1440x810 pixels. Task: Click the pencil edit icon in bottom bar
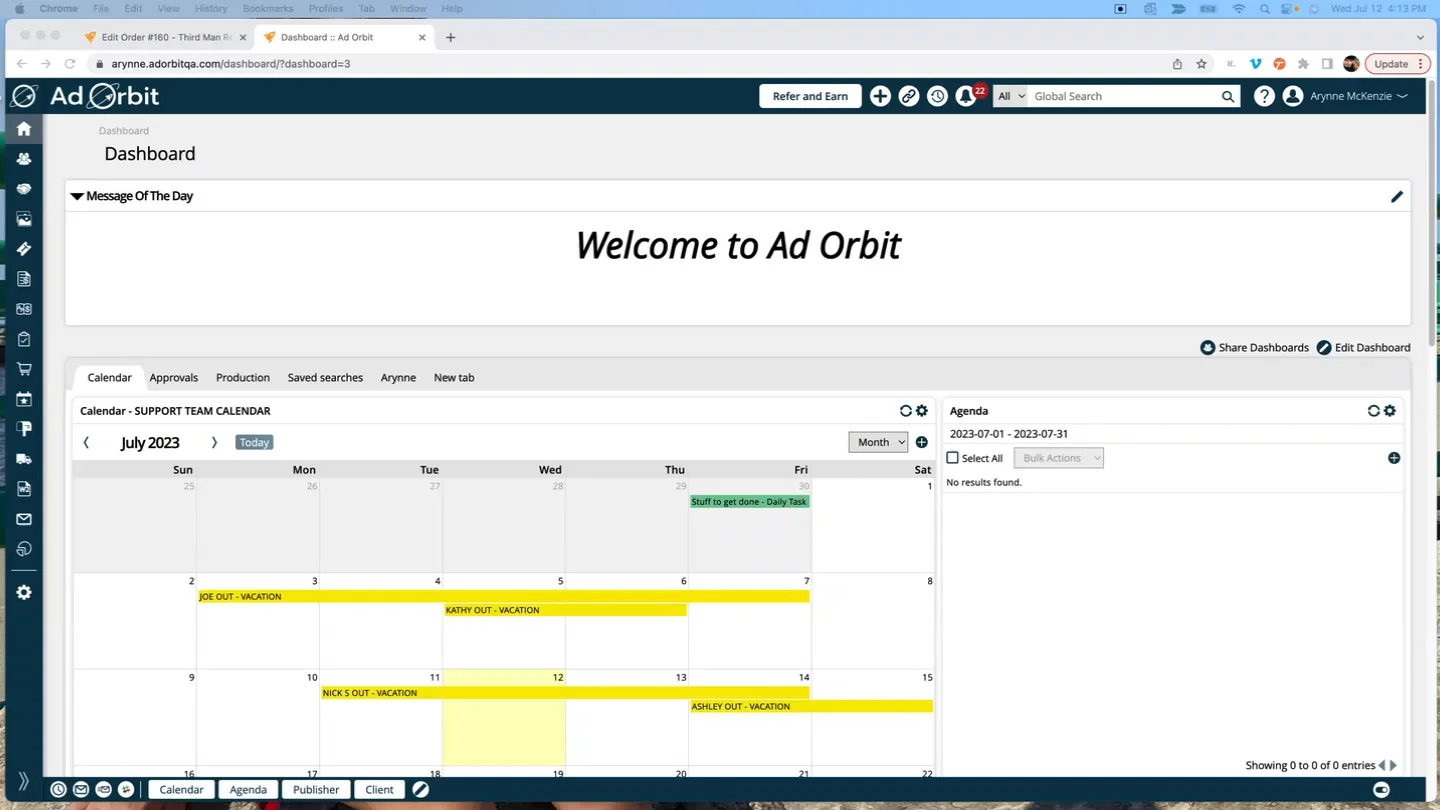[421, 790]
